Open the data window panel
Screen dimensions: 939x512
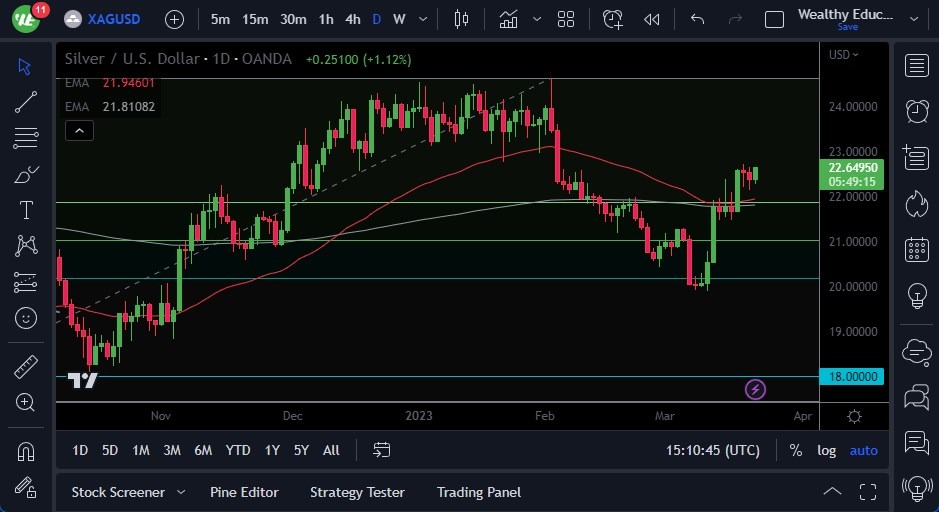pos(916,157)
